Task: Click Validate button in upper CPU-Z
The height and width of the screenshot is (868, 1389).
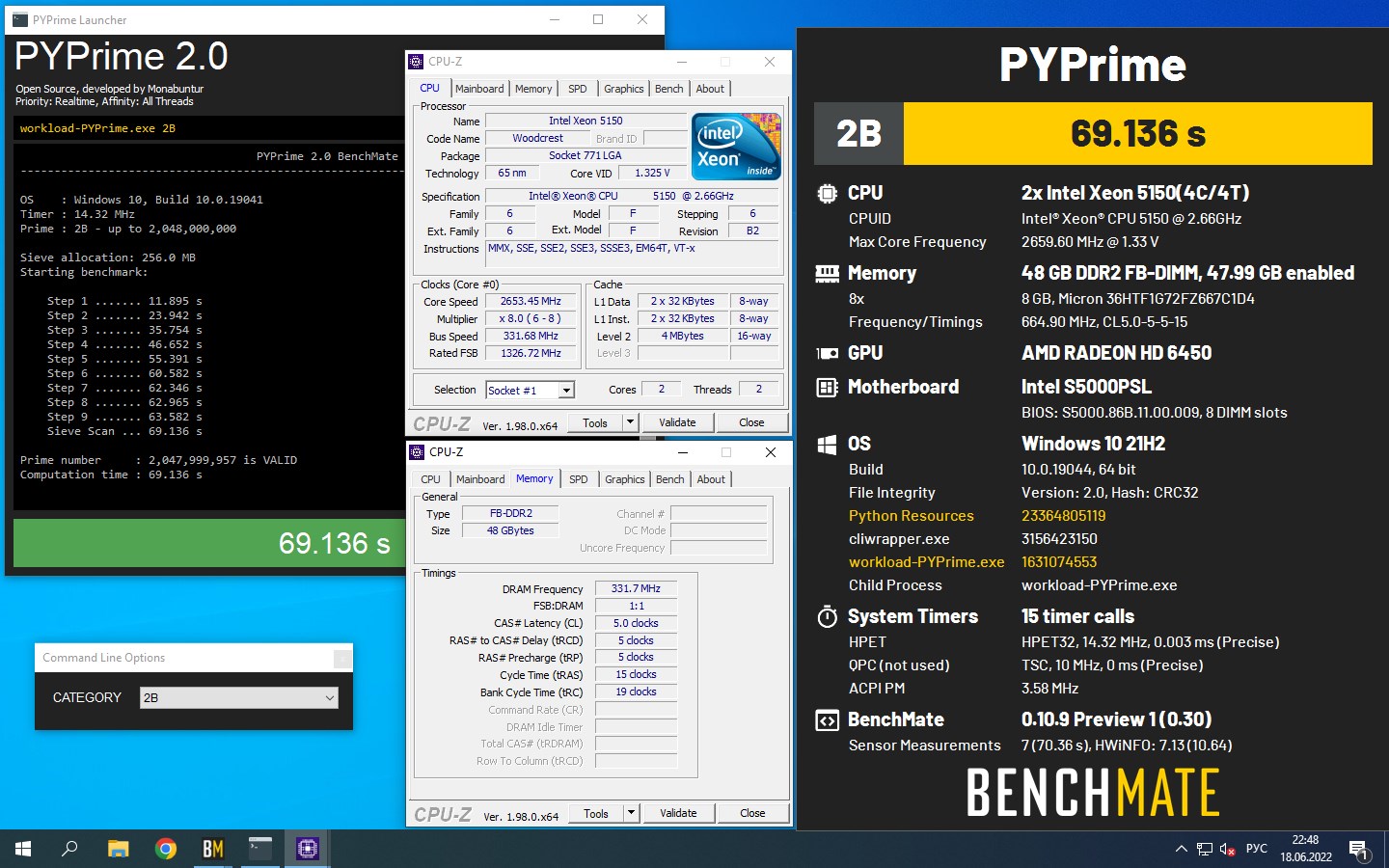Action: (677, 422)
